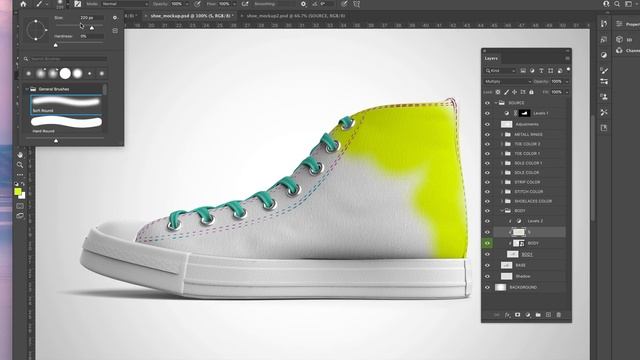Click the add layer mask button

point(518,315)
